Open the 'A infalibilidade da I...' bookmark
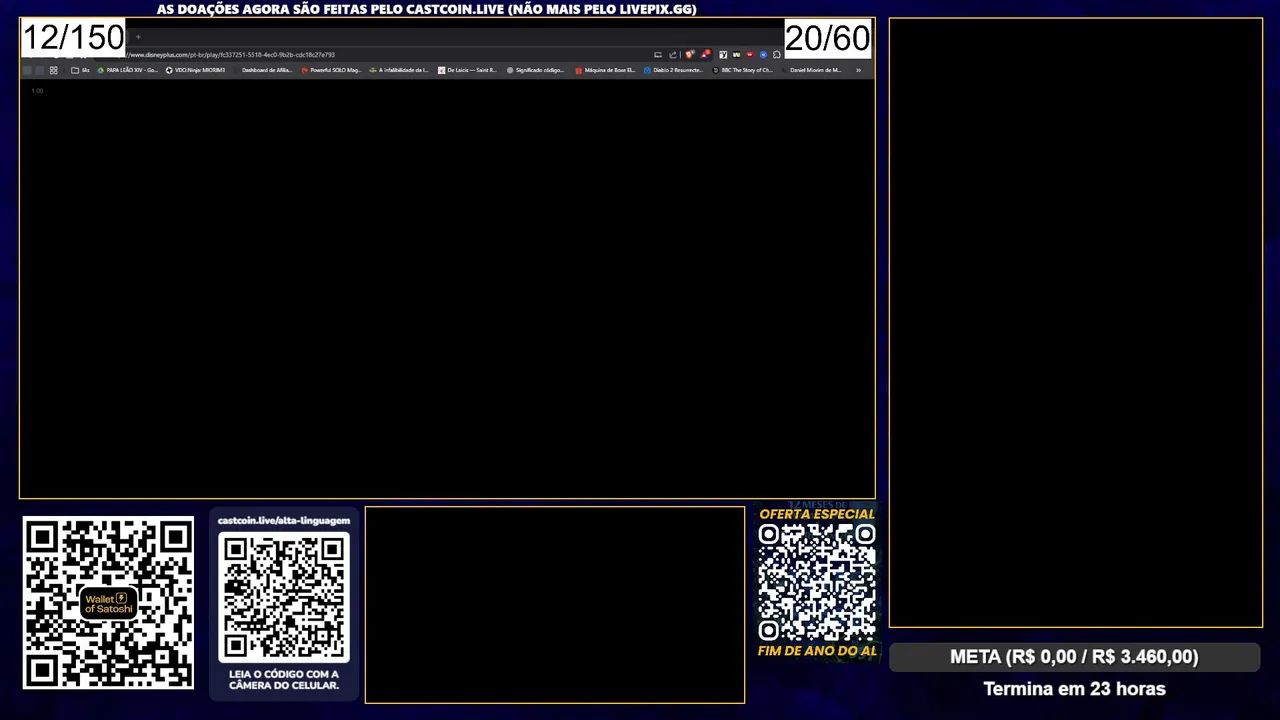Viewport: 1280px width, 720px height. click(x=399, y=70)
